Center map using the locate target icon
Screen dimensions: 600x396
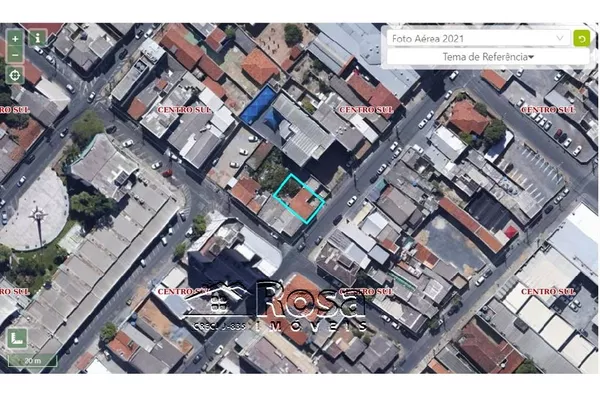click(x=15, y=75)
